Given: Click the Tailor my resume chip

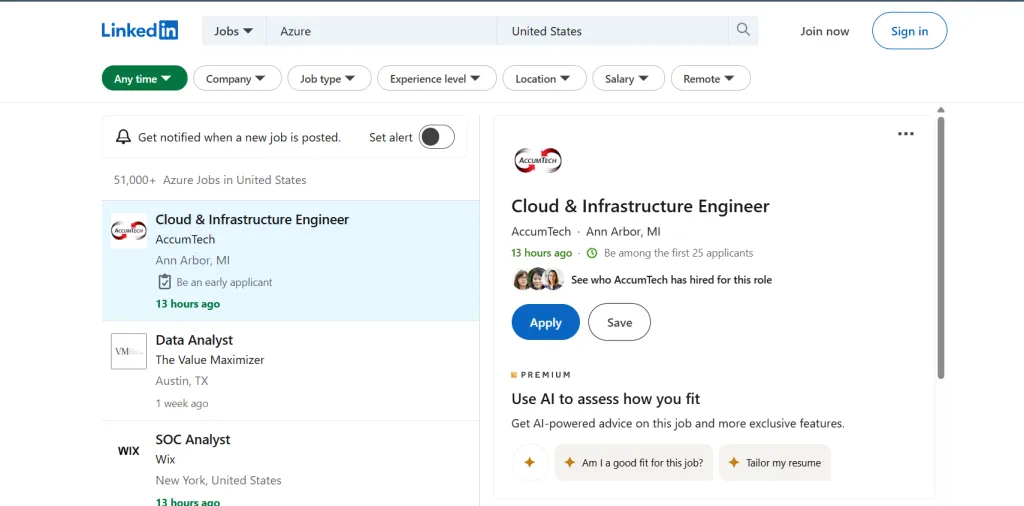Looking at the screenshot, I should [x=775, y=462].
